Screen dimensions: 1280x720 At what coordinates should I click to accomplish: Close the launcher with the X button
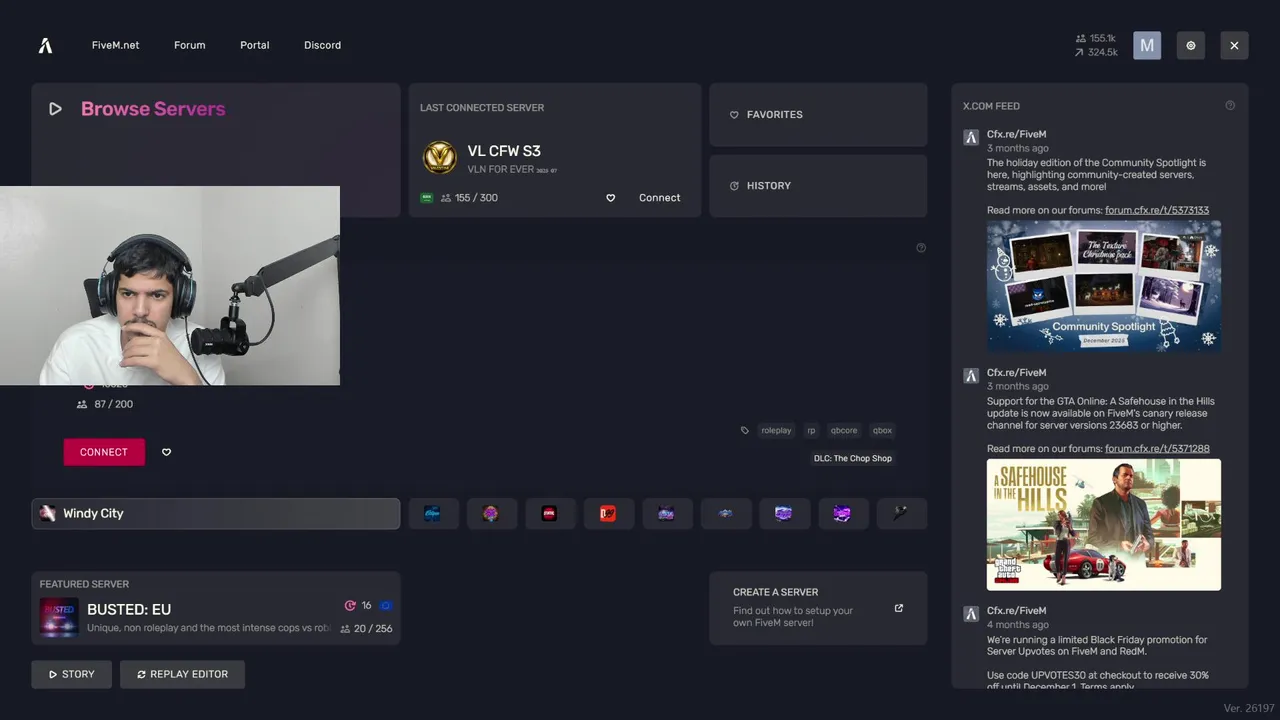click(x=1234, y=45)
